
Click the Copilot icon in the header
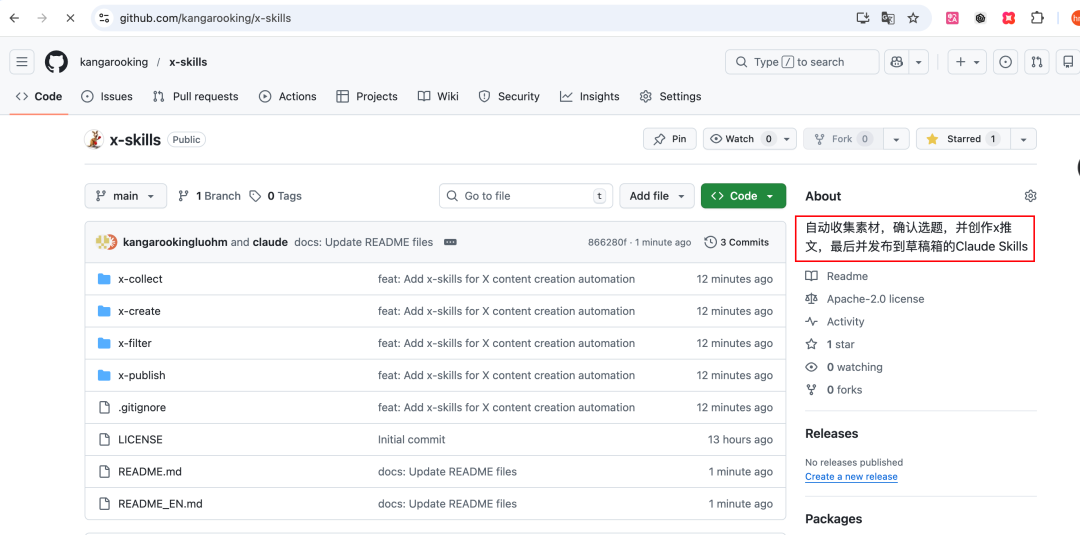click(897, 62)
